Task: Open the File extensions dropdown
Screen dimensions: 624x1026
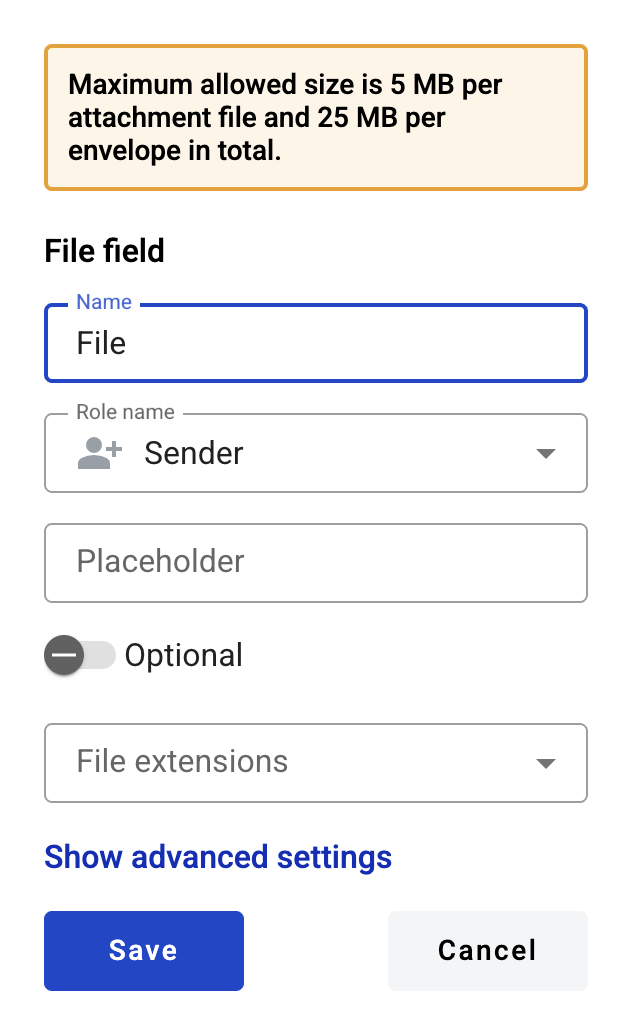Action: tap(316, 763)
